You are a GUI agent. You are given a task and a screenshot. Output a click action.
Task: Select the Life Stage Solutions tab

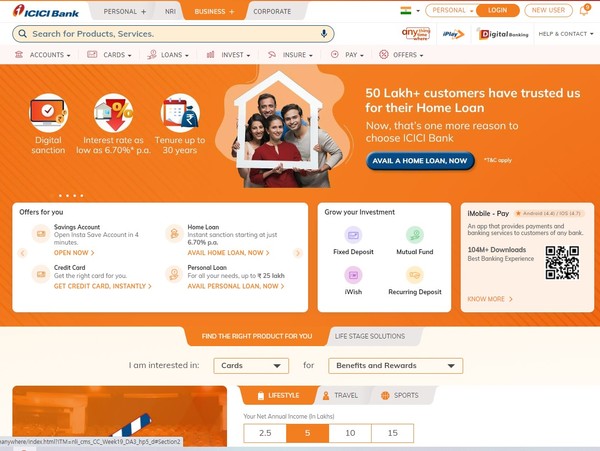click(x=370, y=336)
